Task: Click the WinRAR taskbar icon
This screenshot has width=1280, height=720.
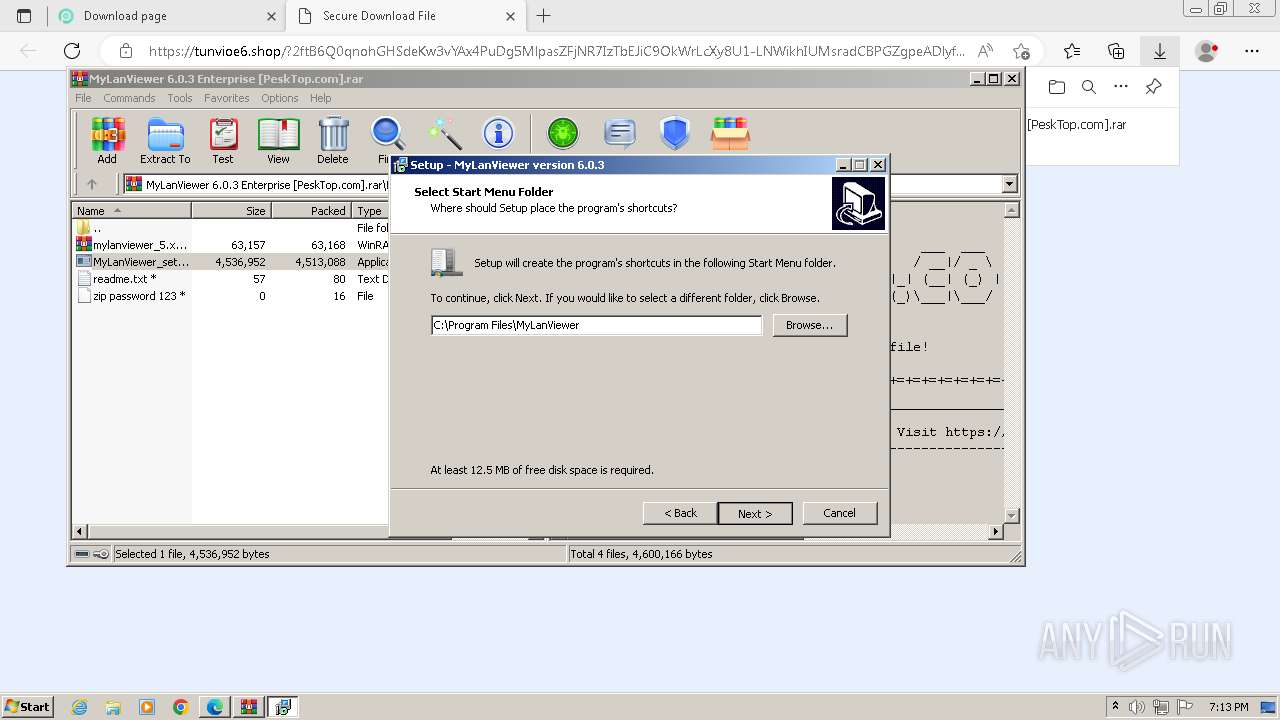Action: coord(248,707)
